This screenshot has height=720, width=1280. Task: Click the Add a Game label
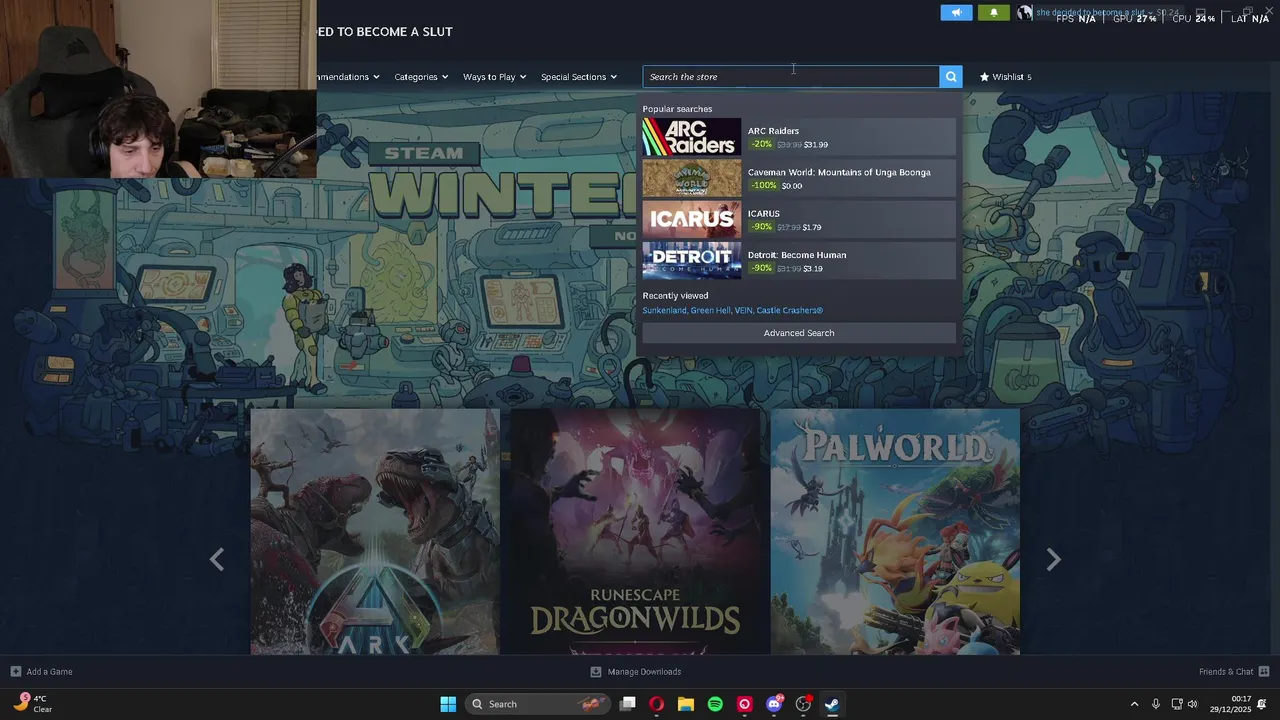[49, 672]
